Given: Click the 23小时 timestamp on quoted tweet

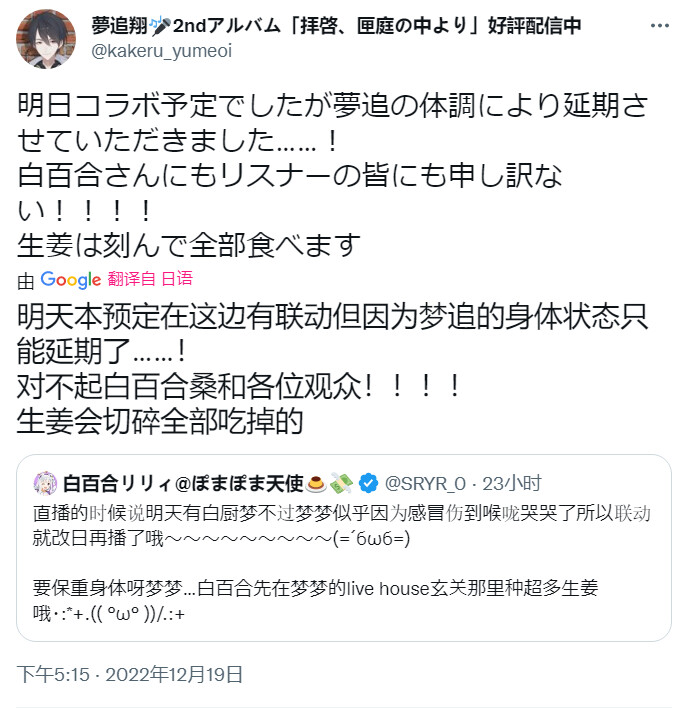Looking at the screenshot, I should click(x=511, y=484).
